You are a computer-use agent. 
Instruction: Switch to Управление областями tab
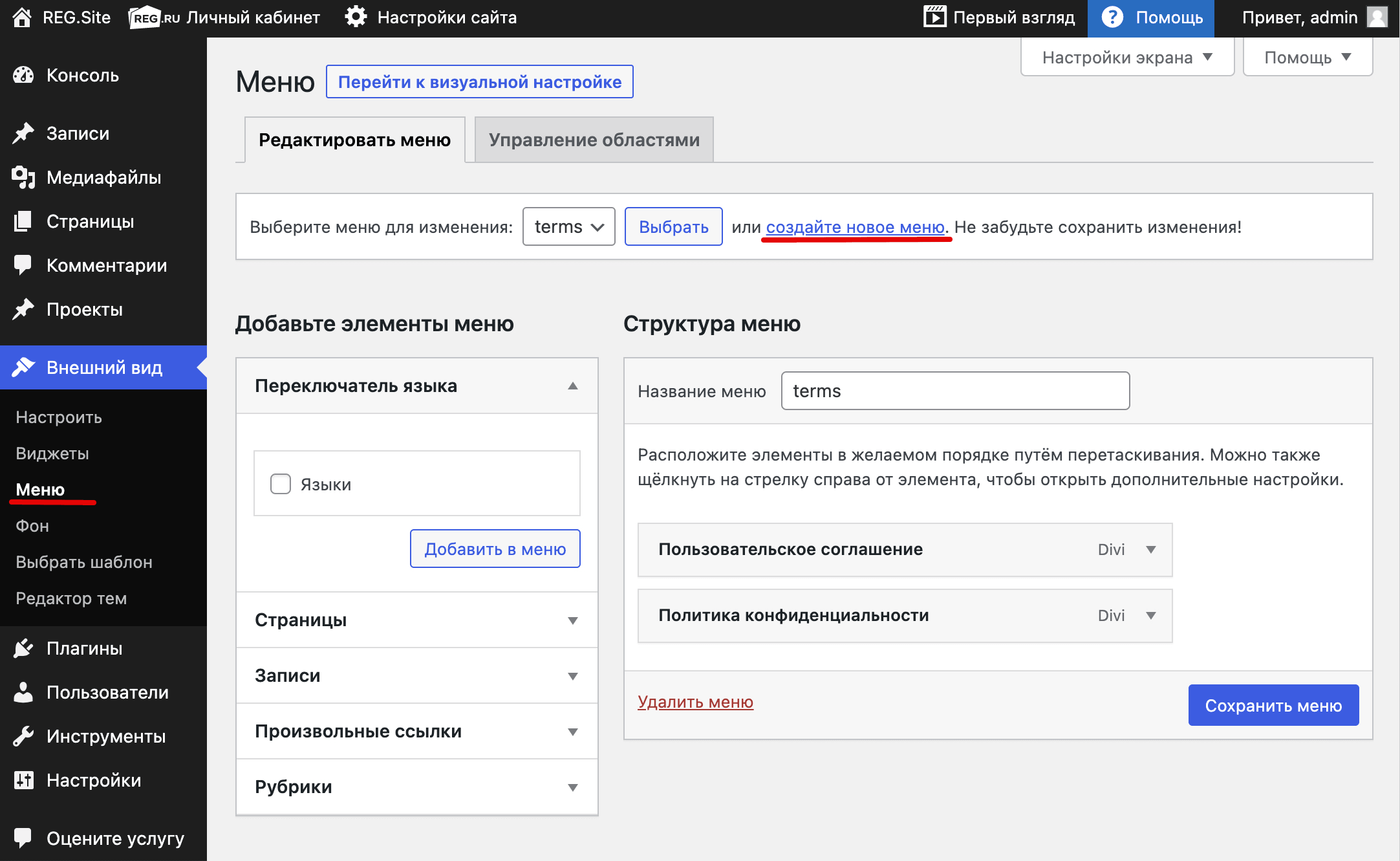pos(594,140)
